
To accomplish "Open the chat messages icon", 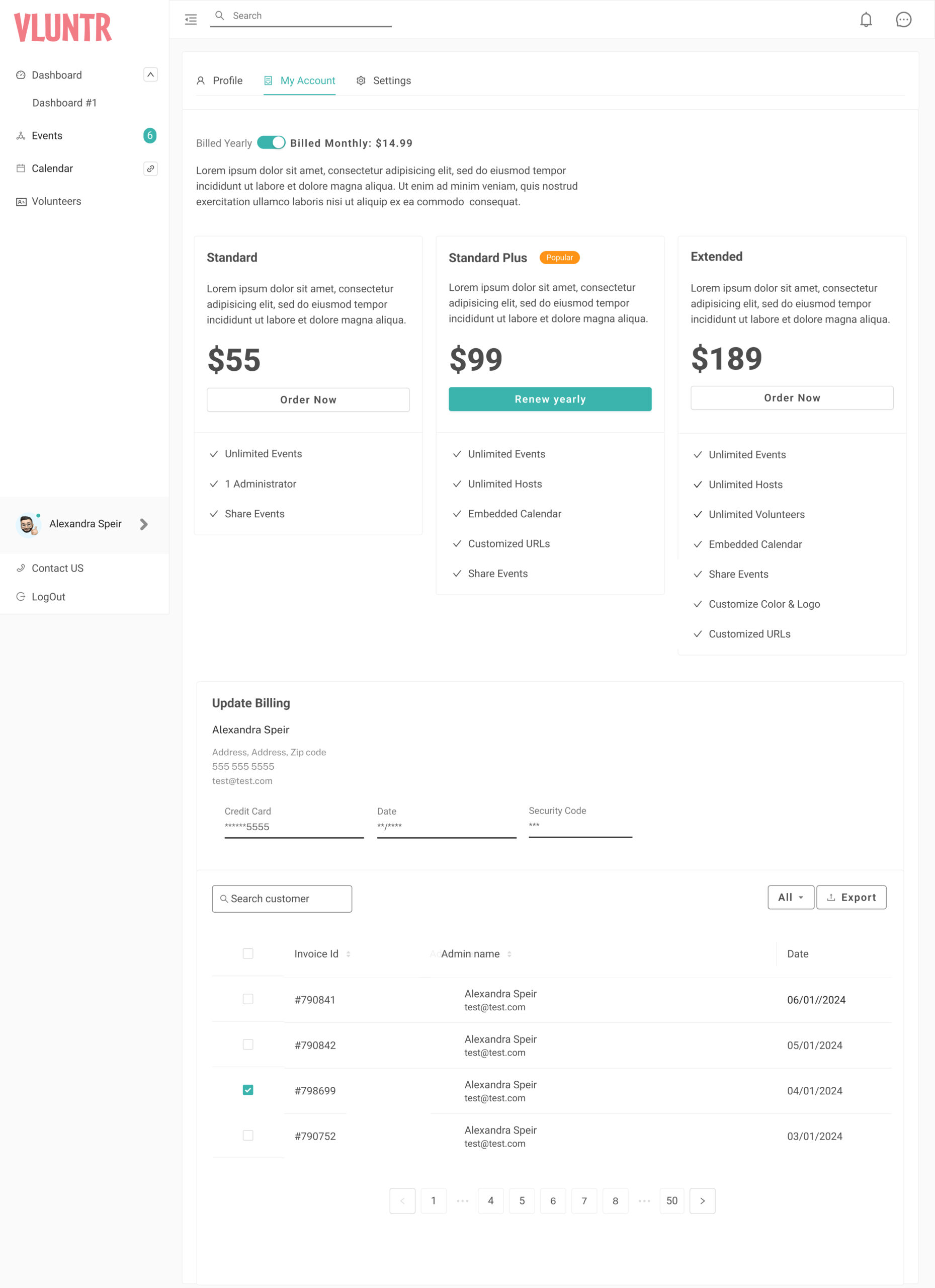I will click(x=903, y=20).
